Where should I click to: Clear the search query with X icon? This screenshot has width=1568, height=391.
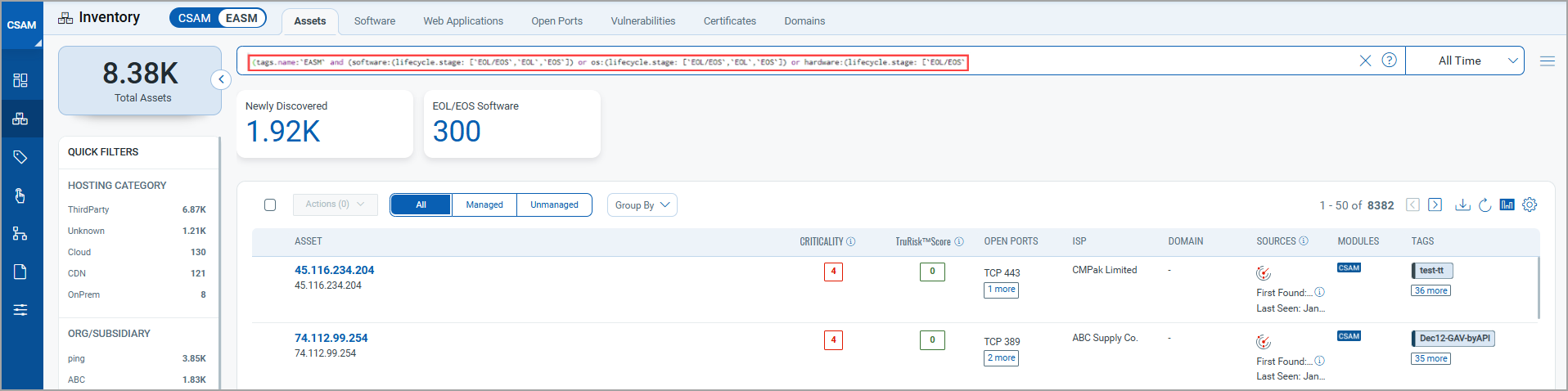[1365, 61]
